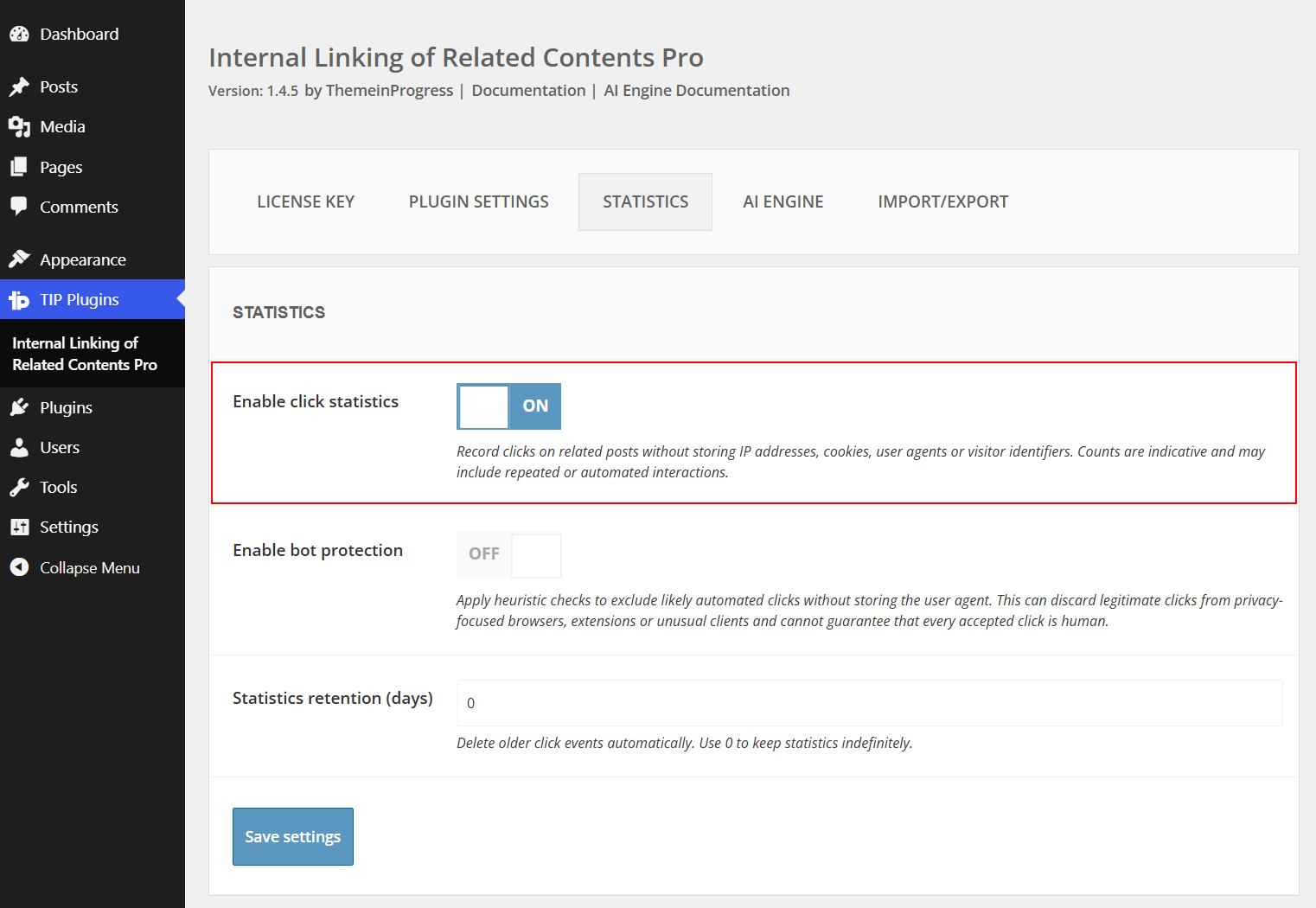Click the Settings sliders icon
Viewport: 1316px width, 908px height.
click(19, 527)
